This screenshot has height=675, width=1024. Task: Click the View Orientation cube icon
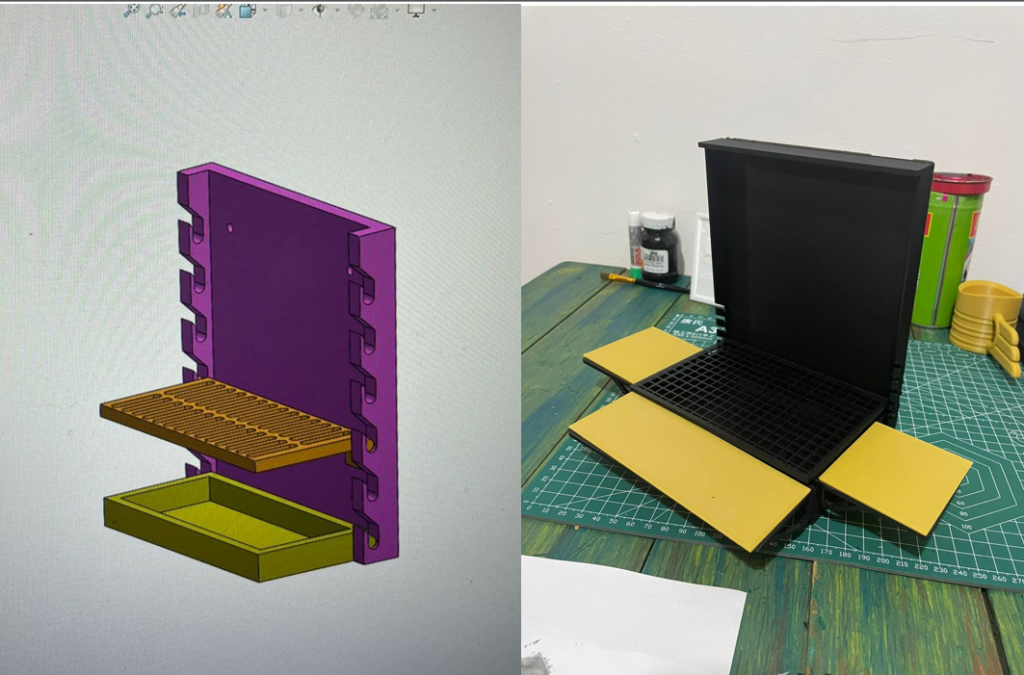[x=246, y=10]
